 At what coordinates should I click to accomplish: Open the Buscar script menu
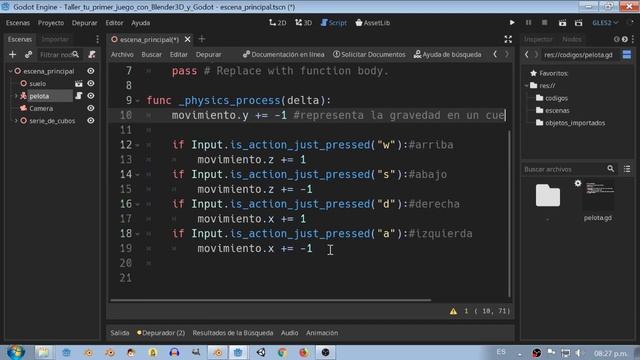151,54
